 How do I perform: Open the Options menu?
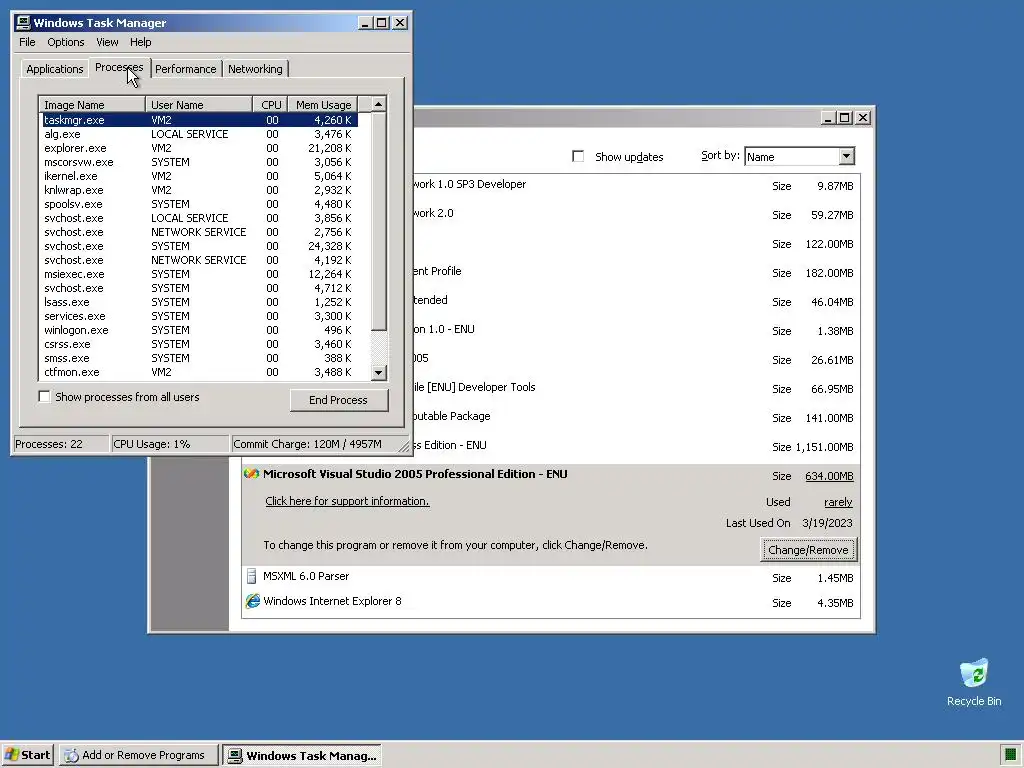66,42
